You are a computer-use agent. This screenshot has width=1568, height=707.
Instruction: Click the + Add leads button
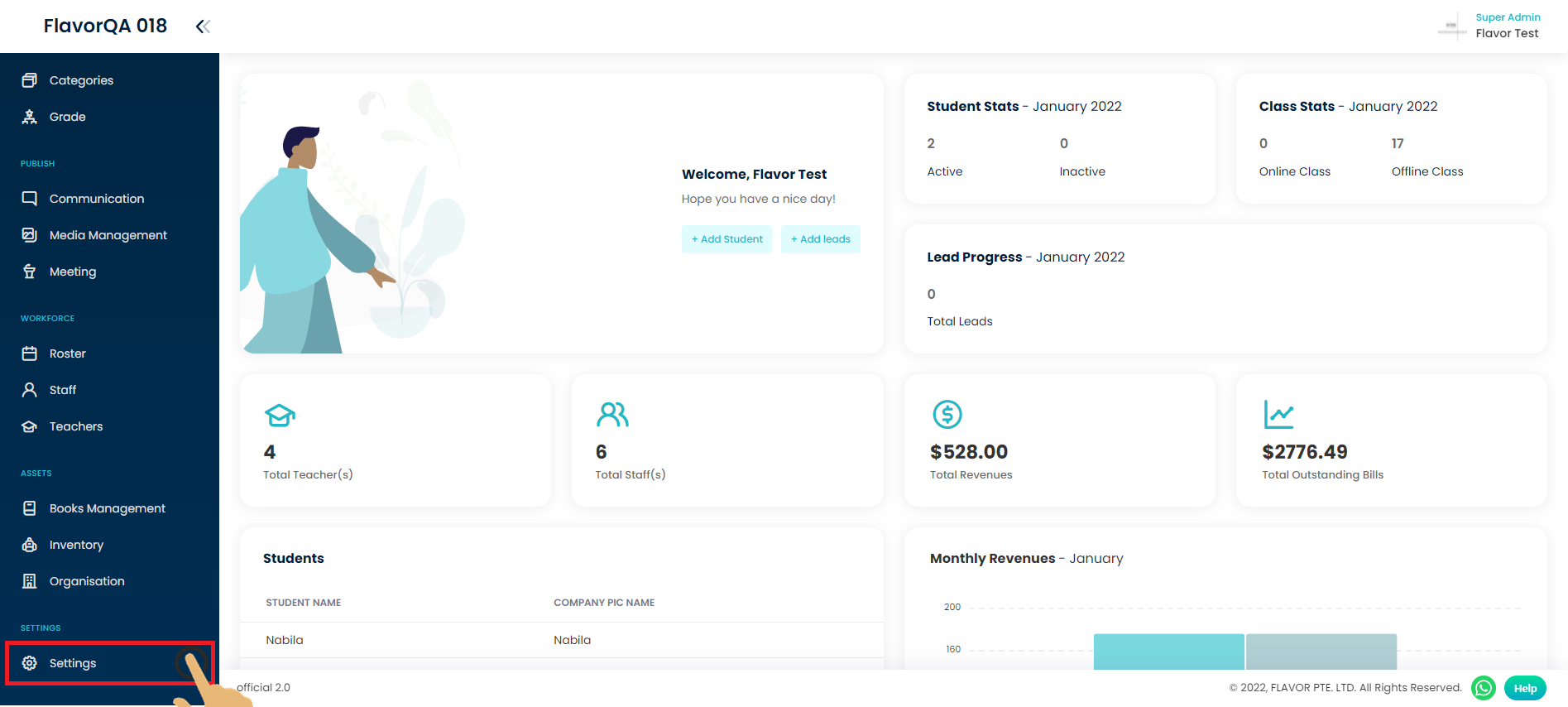point(821,239)
